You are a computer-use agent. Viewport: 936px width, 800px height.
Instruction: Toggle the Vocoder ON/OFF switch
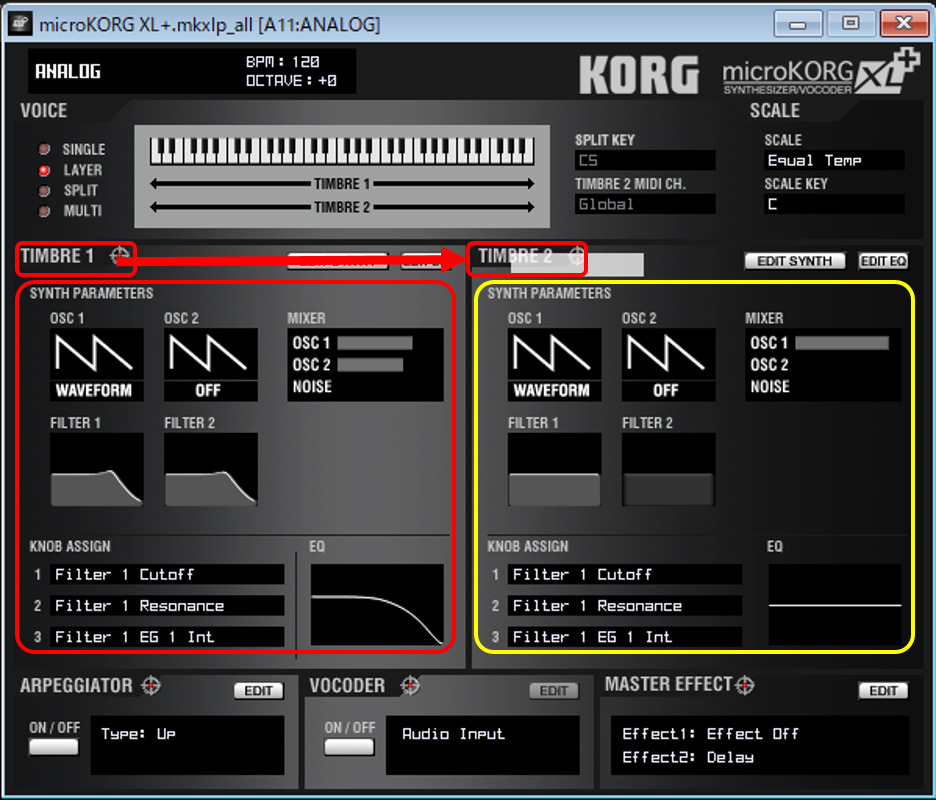[349, 747]
